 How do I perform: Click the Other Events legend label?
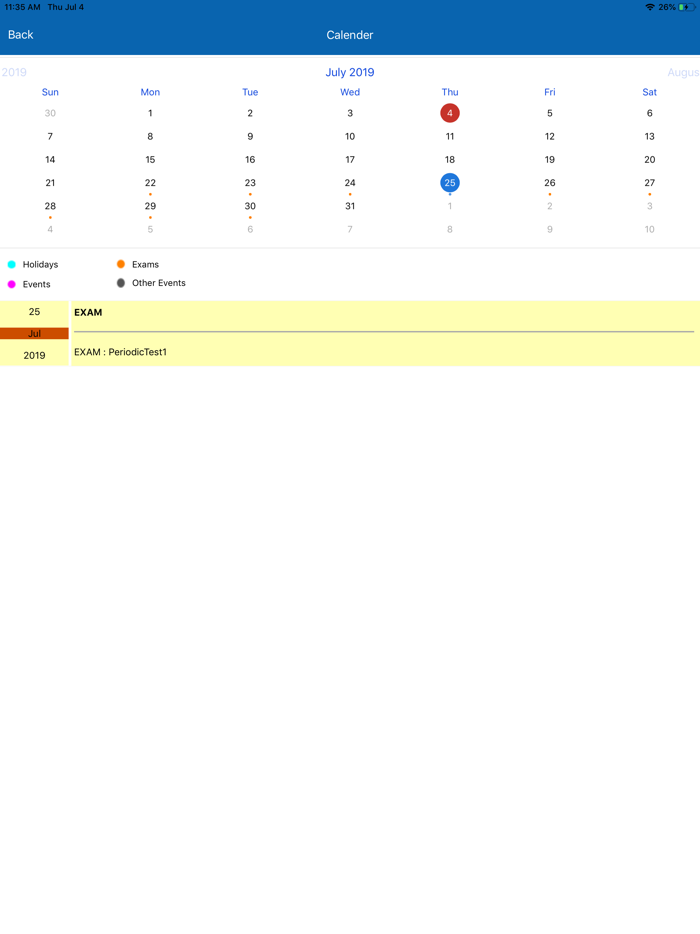pyautogui.click(x=158, y=283)
